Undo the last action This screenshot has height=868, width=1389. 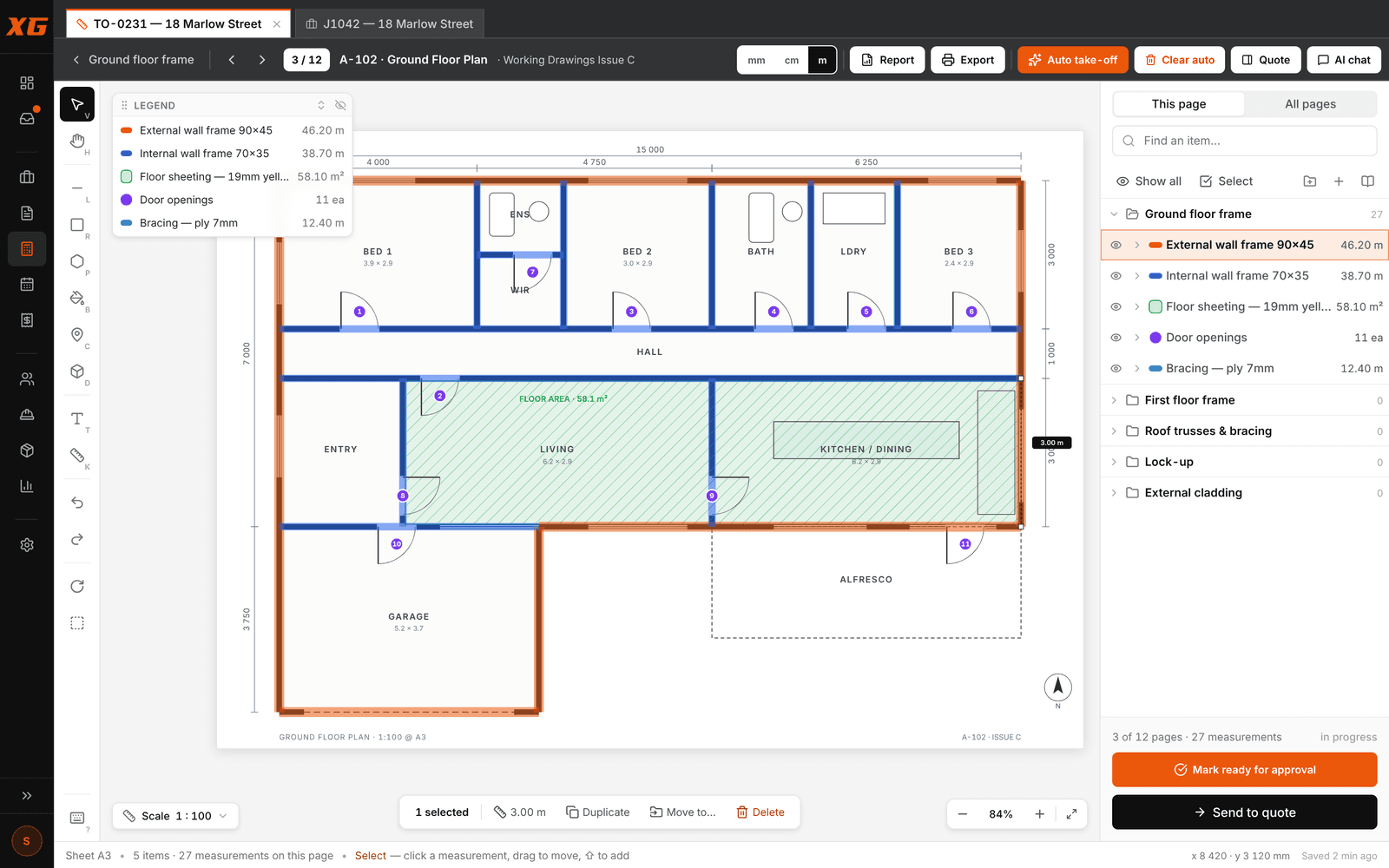[x=77, y=503]
